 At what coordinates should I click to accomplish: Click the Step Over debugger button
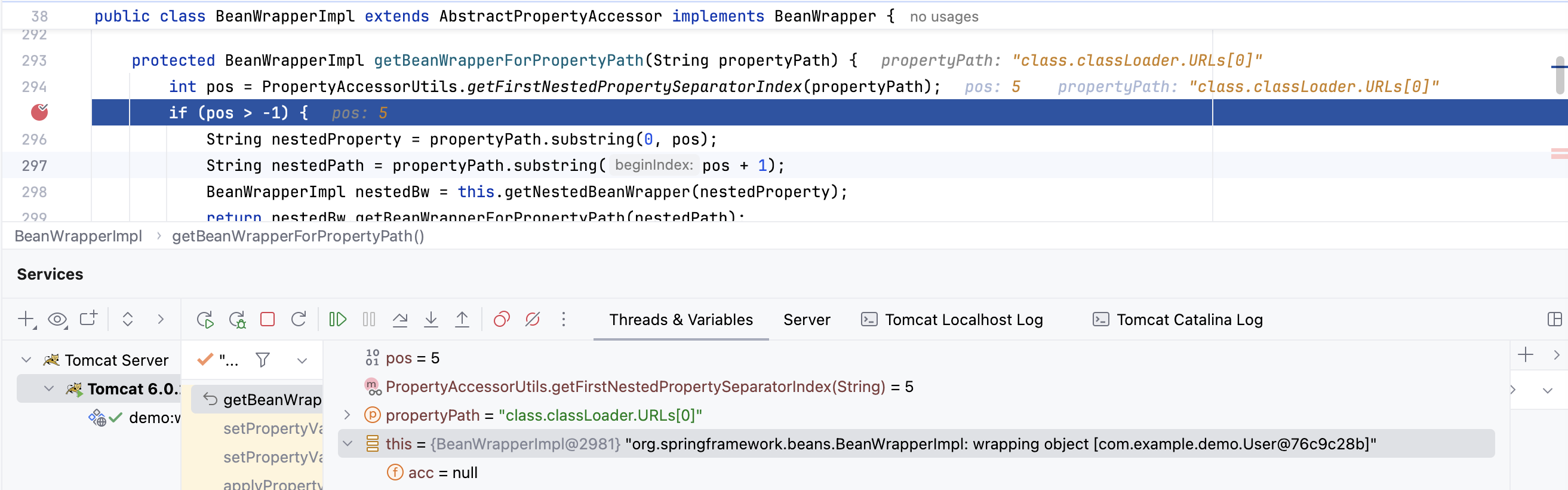400,319
